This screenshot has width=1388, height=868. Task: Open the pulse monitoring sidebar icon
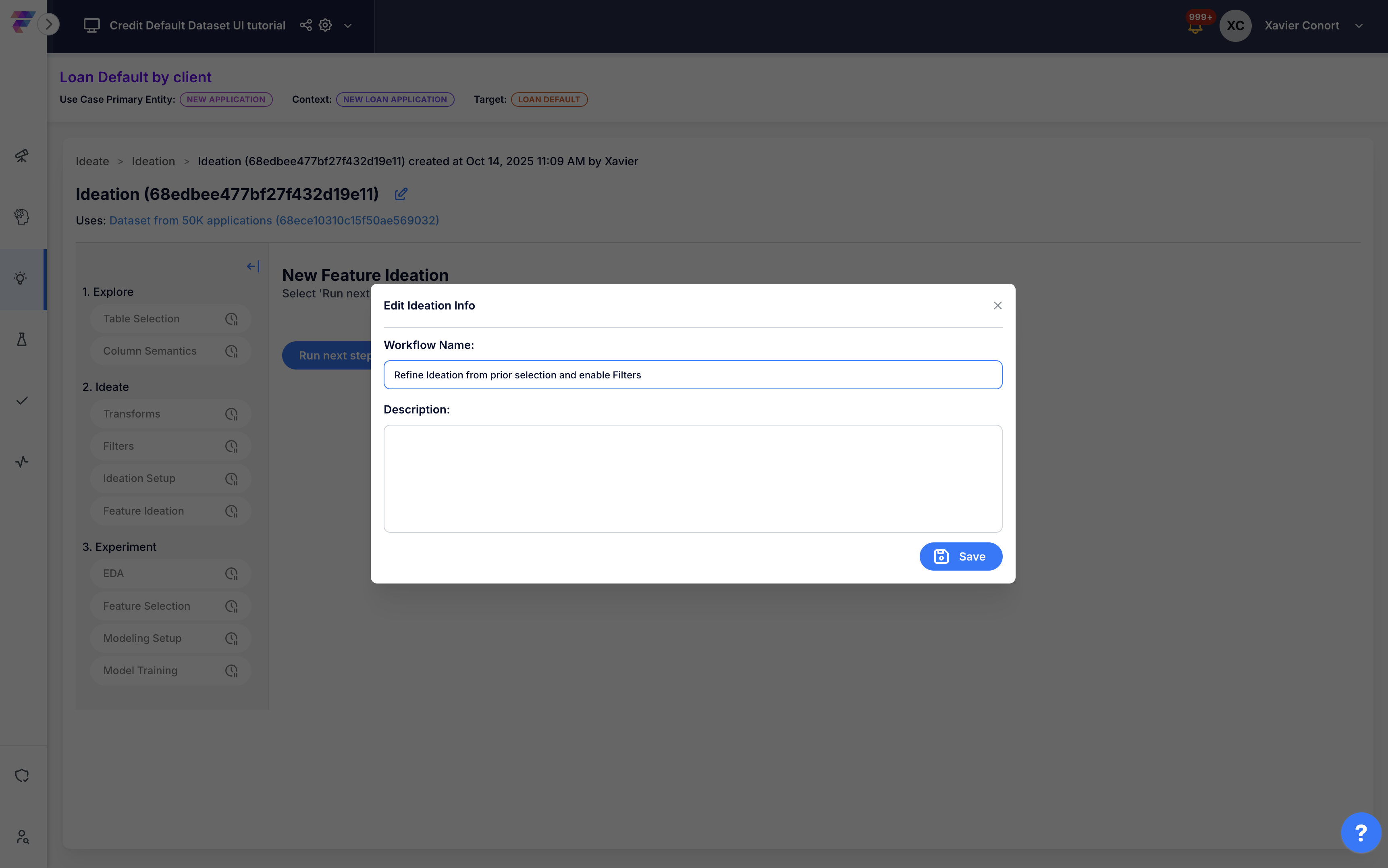point(22,461)
